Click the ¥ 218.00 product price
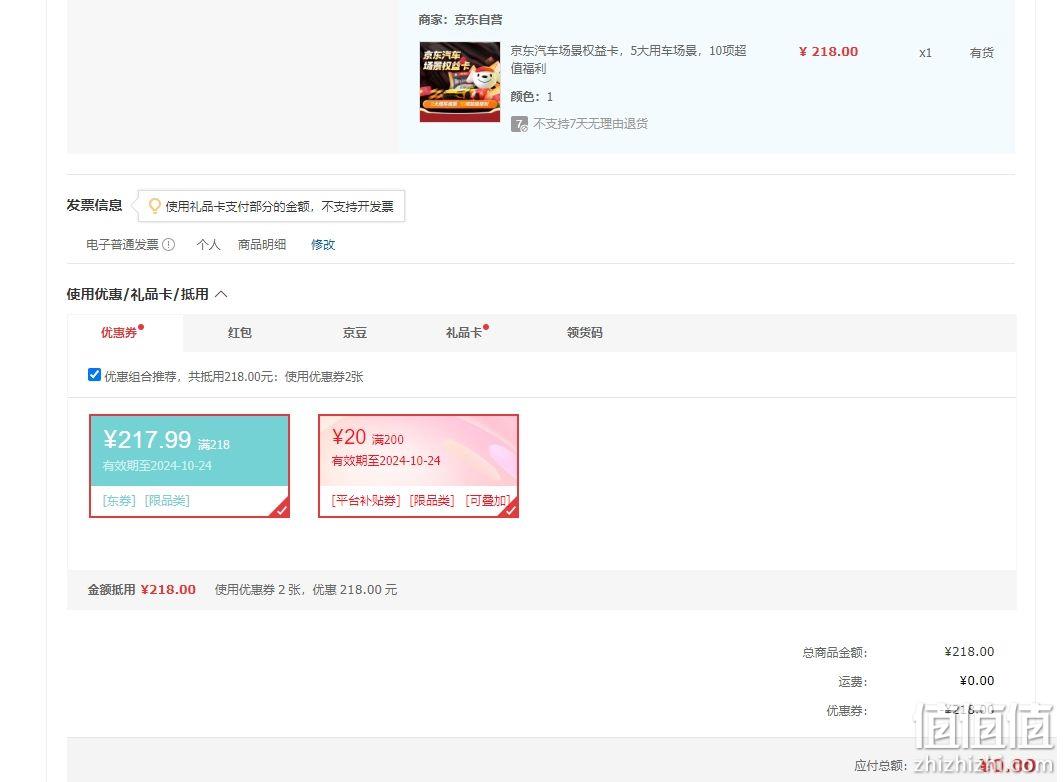Image resolution: width=1063 pixels, height=782 pixels. (828, 52)
